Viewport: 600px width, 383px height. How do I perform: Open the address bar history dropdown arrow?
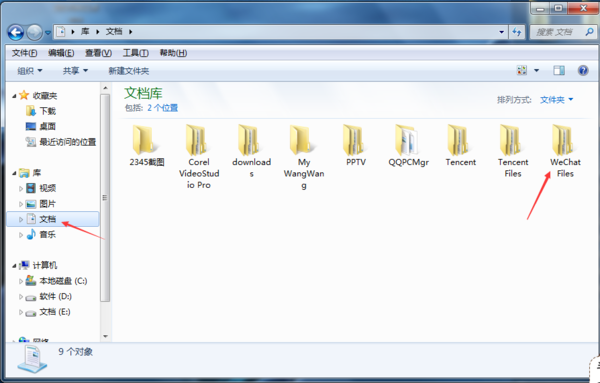[x=501, y=32]
